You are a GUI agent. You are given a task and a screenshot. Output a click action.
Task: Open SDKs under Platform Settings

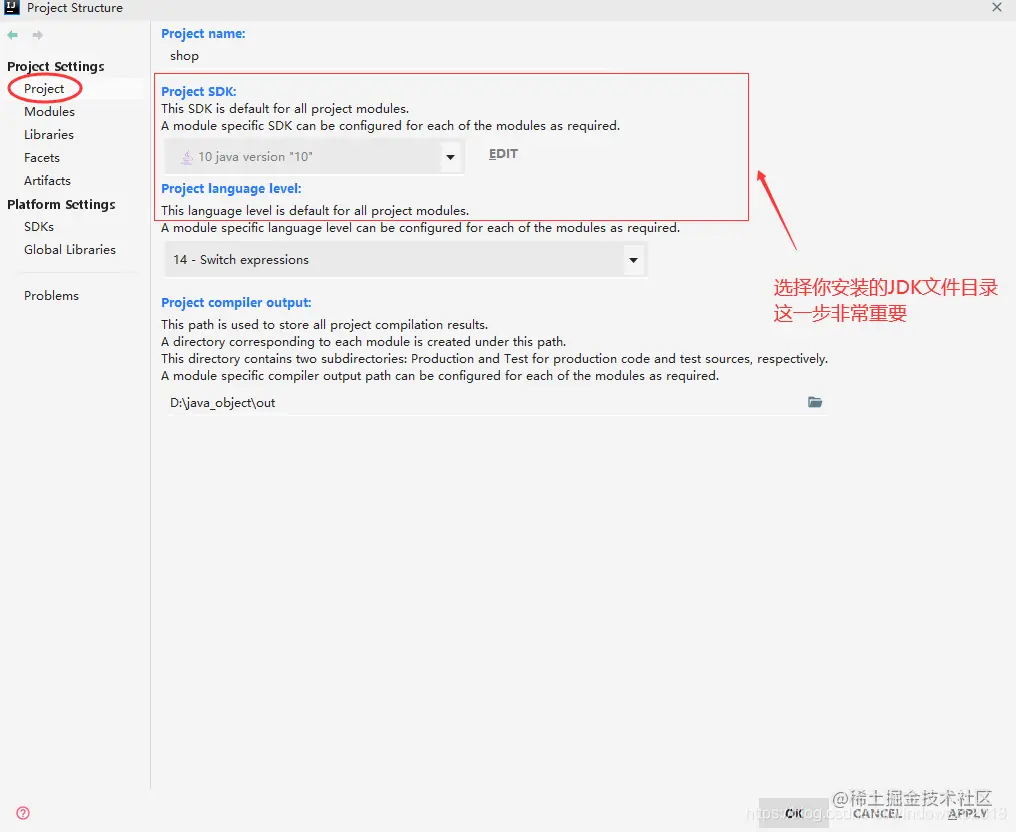[x=39, y=227]
